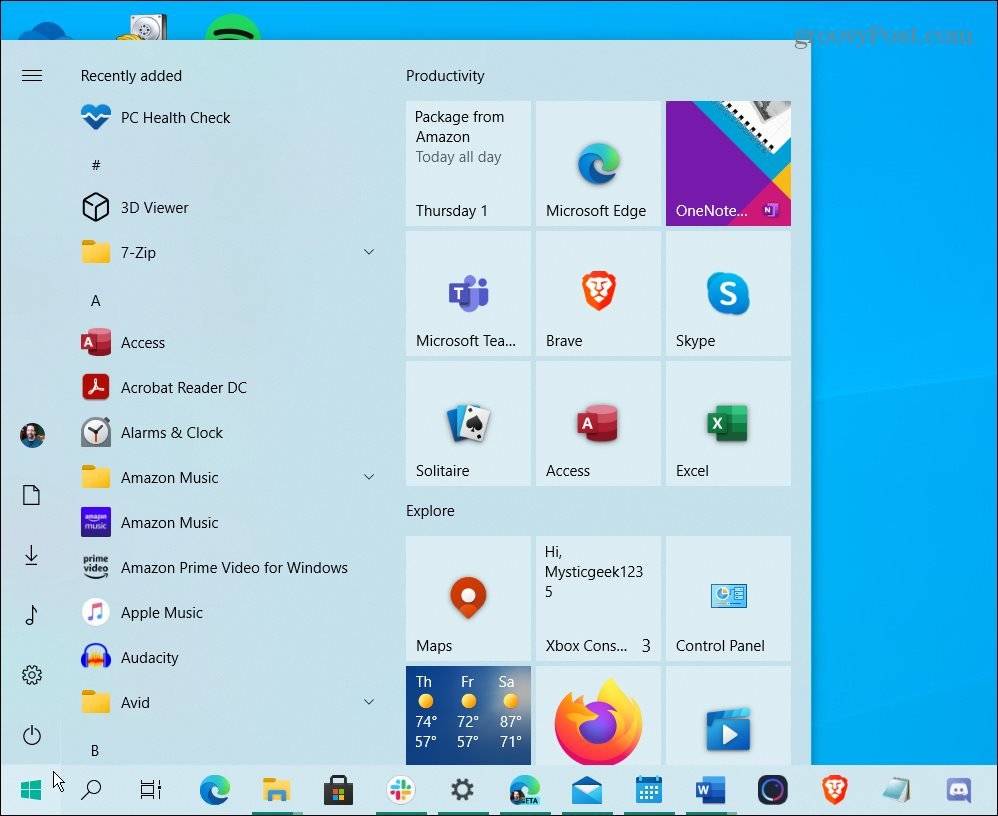Viewport: 998px width, 816px height.
Task: Expand the Avid folder chevron
Action: tap(369, 701)
